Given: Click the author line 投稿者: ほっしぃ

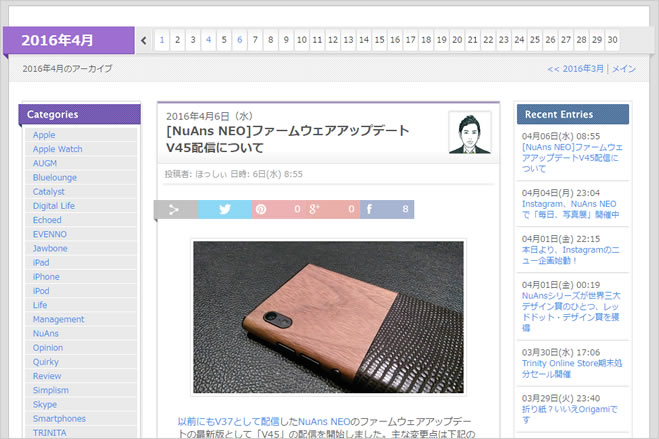Looking at the screenshot, I should 196,174.
